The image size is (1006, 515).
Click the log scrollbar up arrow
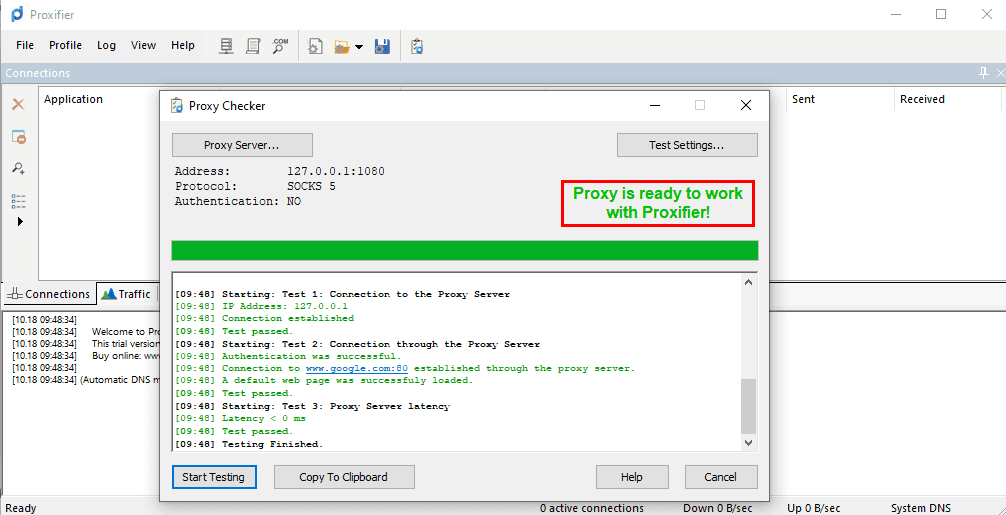click(749, 282)
